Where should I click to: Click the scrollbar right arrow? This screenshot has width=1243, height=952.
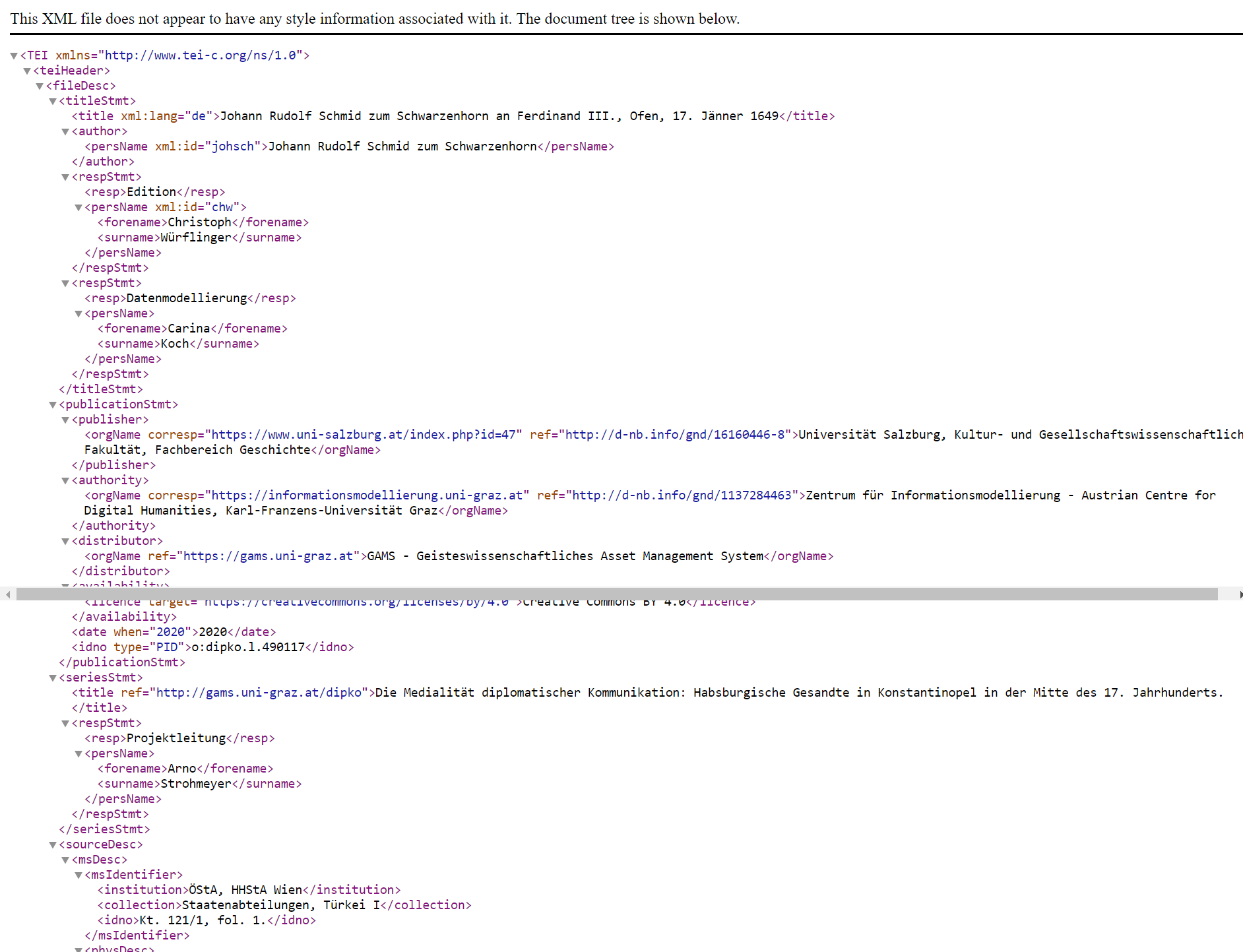[1240, 594]
